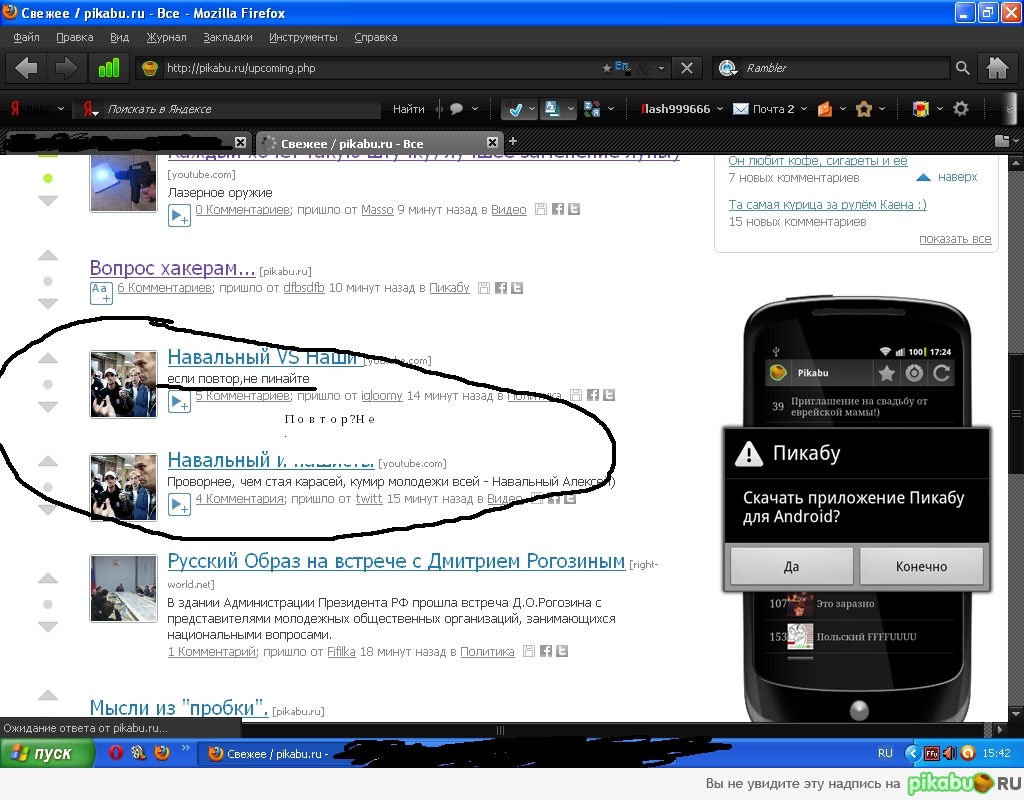Screen dimensions: 1024x800
Task: Expand the Yandex logo dropdown arrow
Action: click(61, 109)
